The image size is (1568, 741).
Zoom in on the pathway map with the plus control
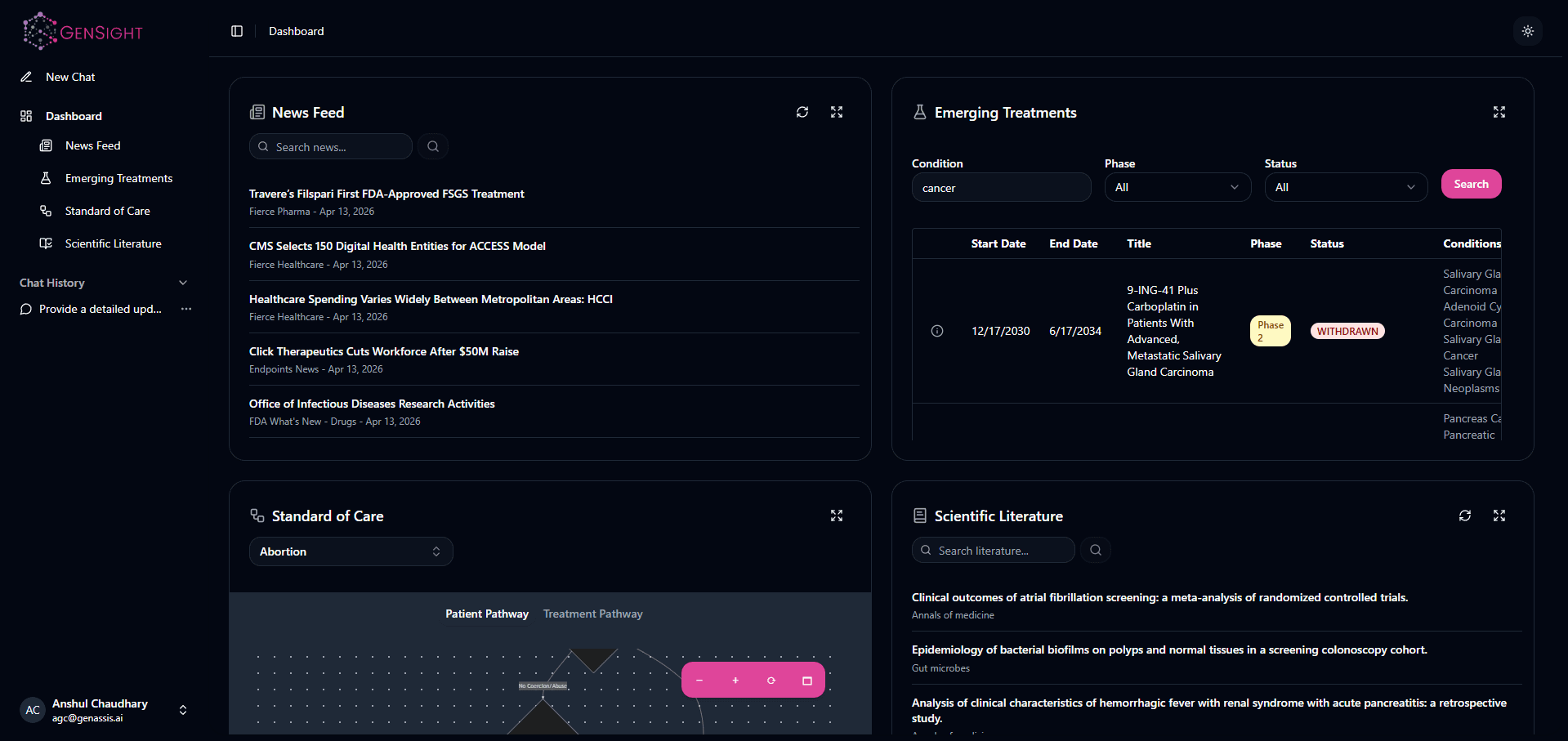coord(735,679)
